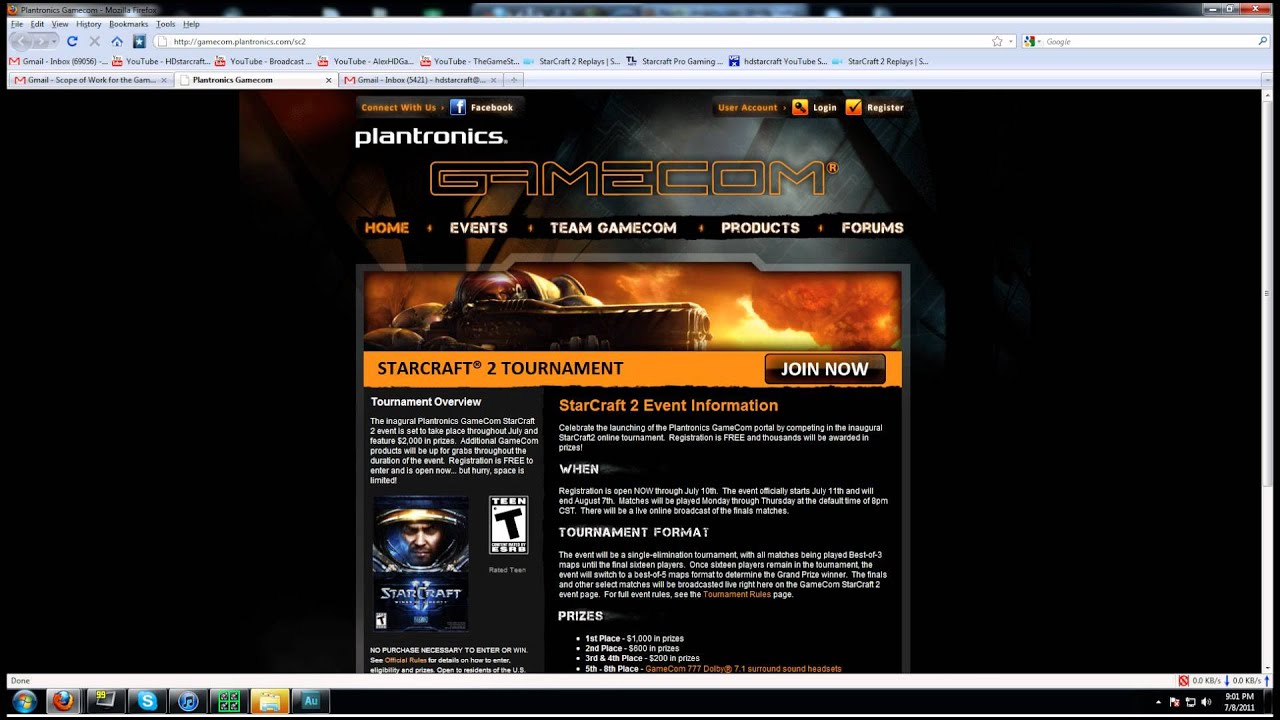Open the Tournament Rules link
This screenshot has height=720, width=1280.
pos(737,594)
